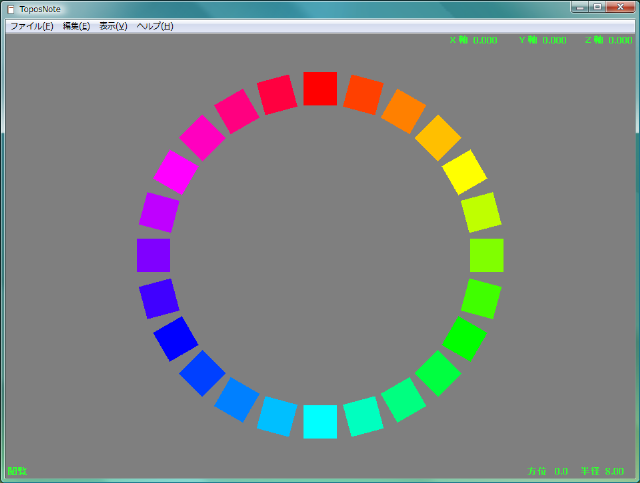
Task: Click the Z軸 0.000 readout
Action: tap(609, 40)
